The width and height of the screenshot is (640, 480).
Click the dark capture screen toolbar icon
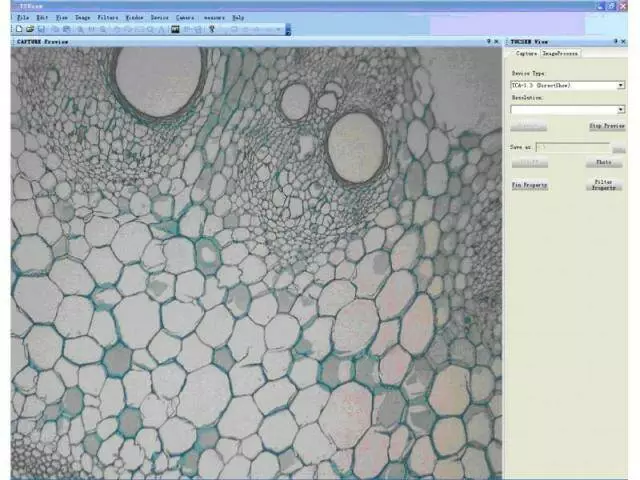click(175, 30)
